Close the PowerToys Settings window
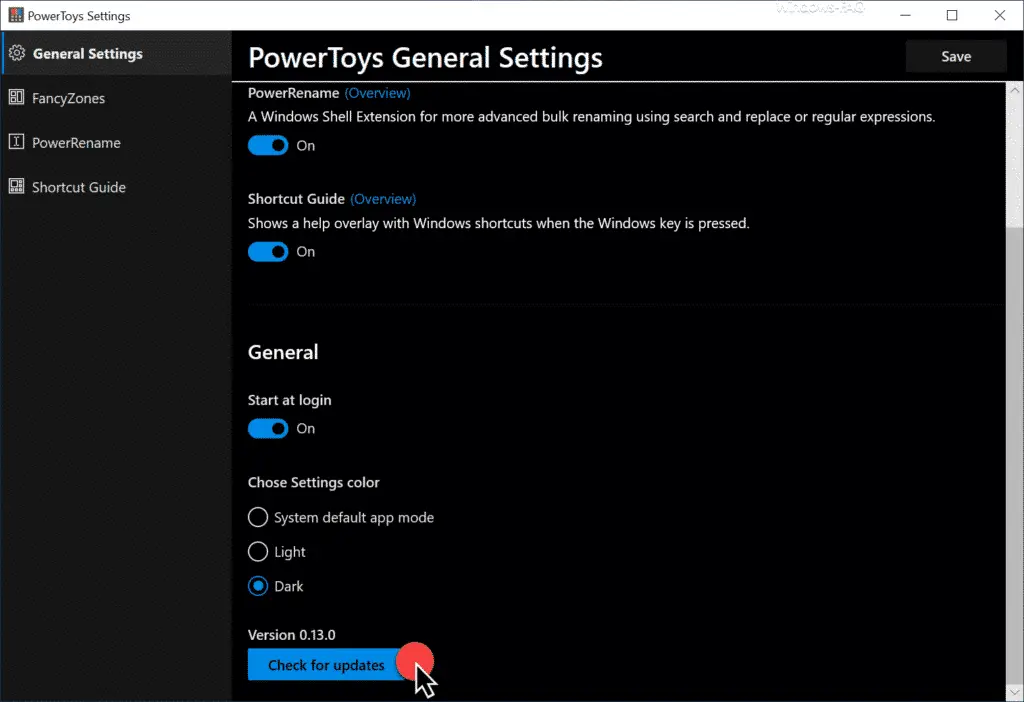The height and width of the screenshot is (702, 1024). click(1000, 15)
